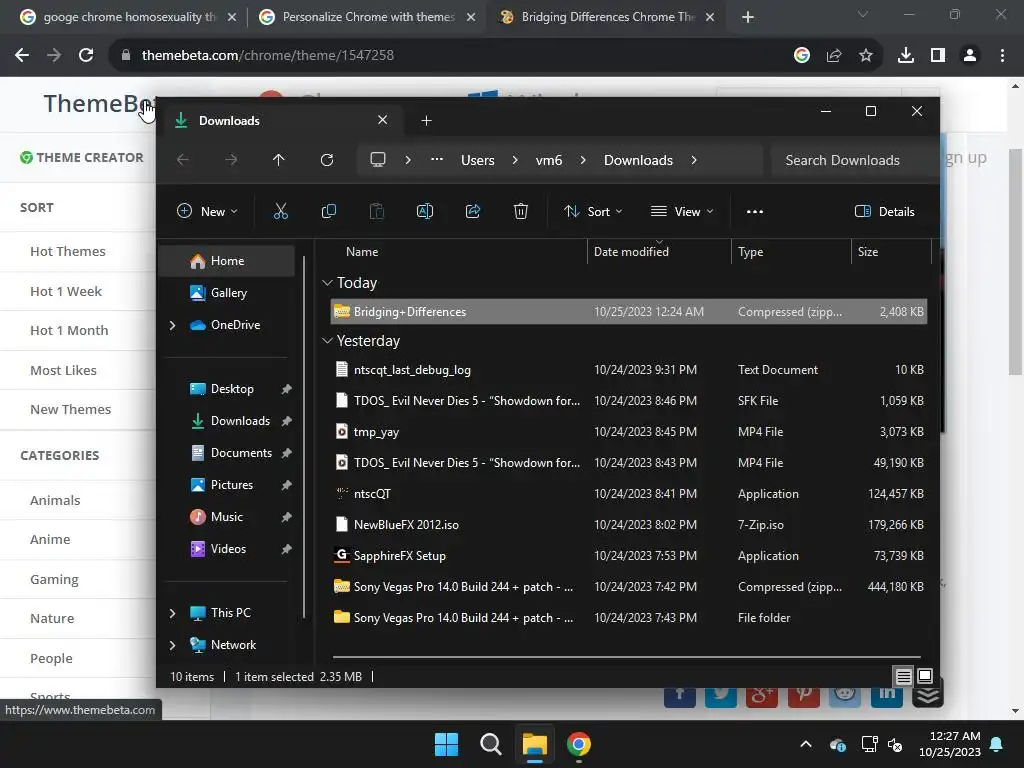The image size is (1024, 768).
Task: Click the Delete trash can icon
Action: pos(520,211)
